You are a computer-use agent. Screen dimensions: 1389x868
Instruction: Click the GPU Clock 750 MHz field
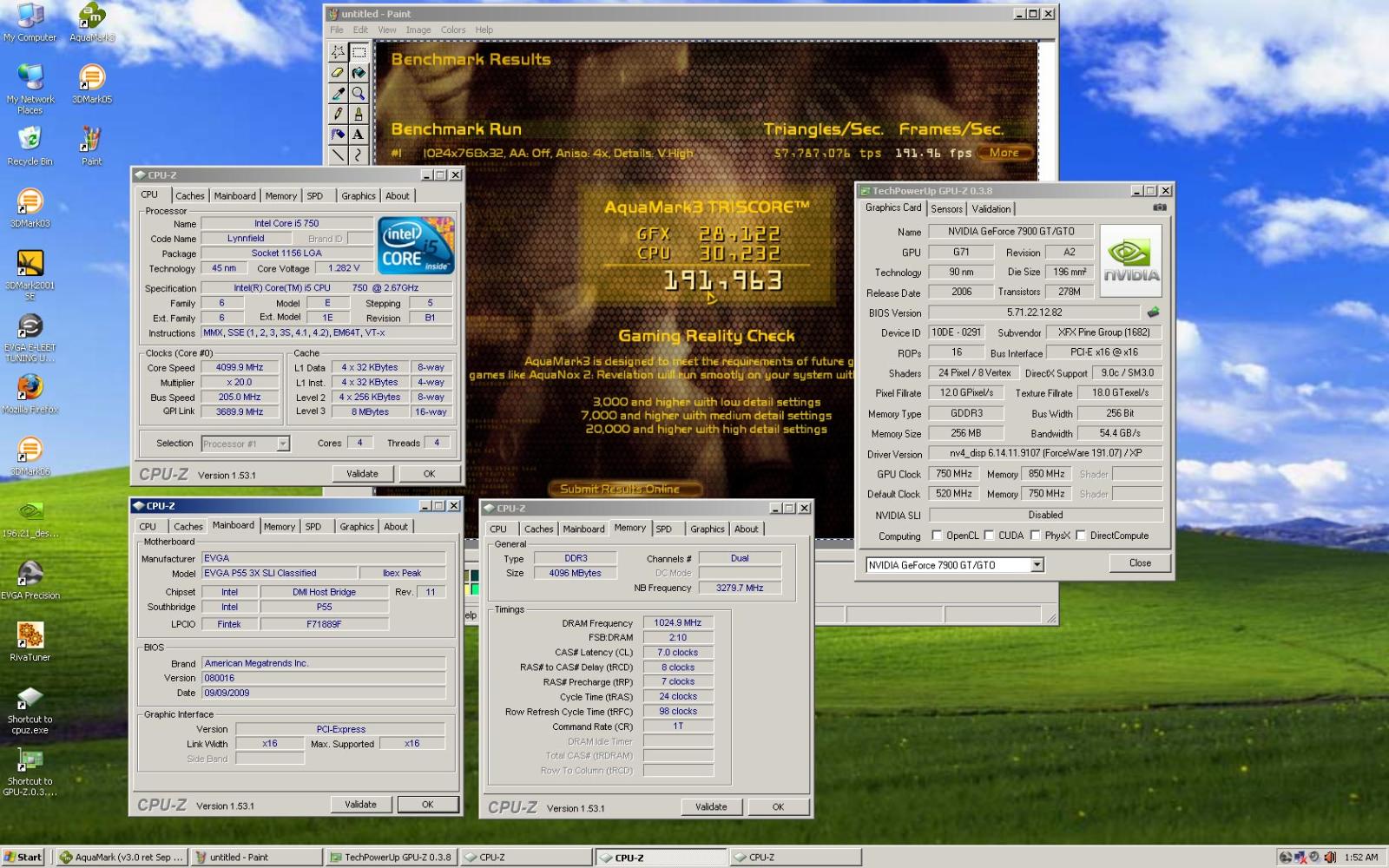pos(954,474)
